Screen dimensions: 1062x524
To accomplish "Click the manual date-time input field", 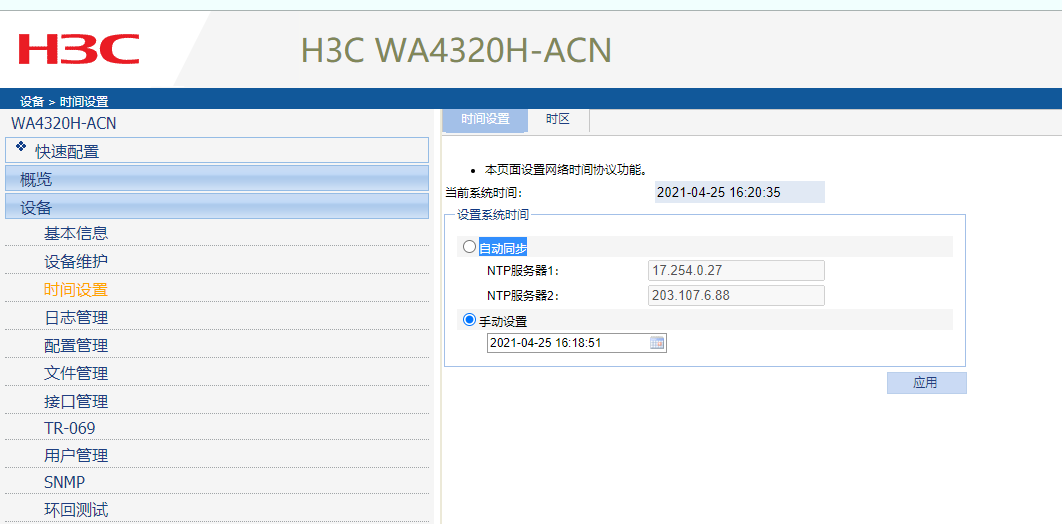I will pyautogui.click(x=576, y=343).
